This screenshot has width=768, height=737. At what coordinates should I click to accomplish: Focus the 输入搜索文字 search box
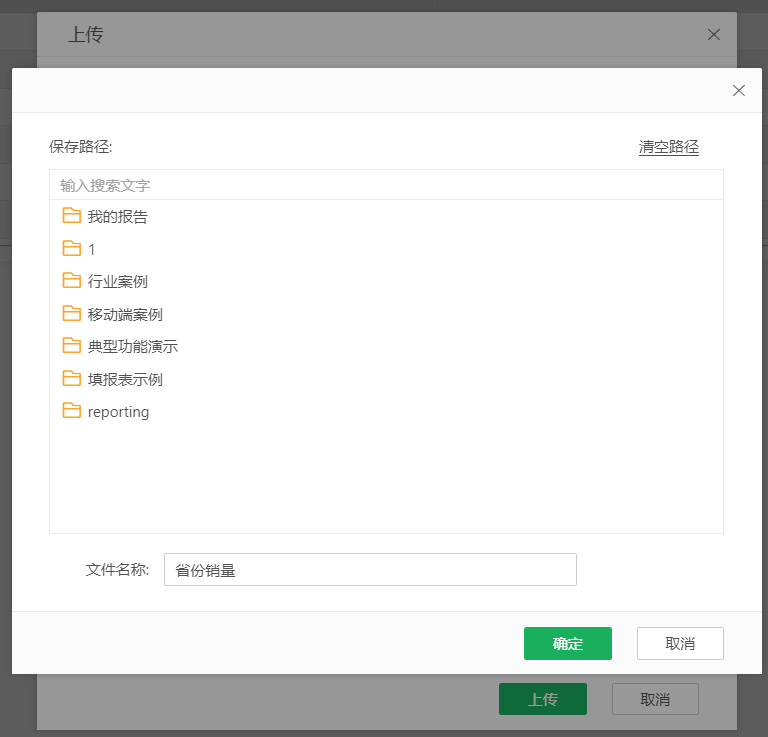pyautogui.click(x=385, y=185)
